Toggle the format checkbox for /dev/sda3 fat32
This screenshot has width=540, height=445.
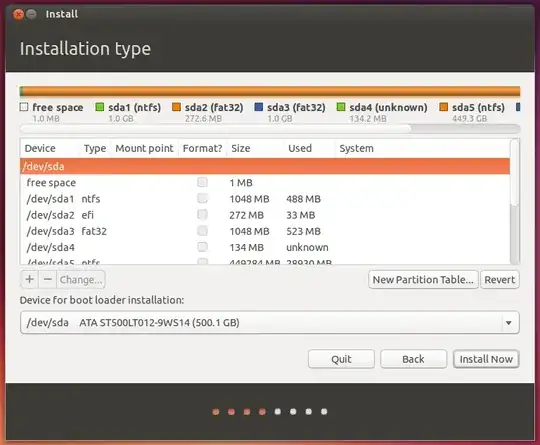pos(202,230)
